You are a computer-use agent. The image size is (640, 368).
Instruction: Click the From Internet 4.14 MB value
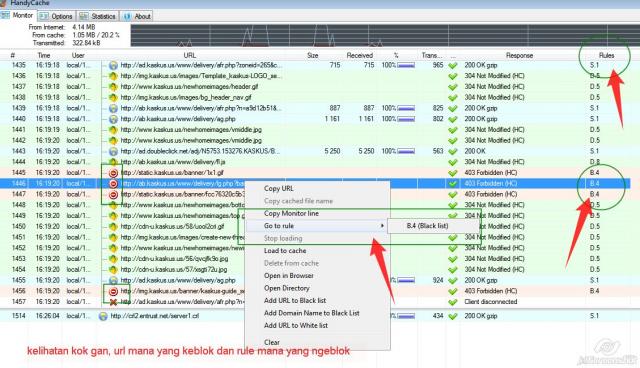84,27
